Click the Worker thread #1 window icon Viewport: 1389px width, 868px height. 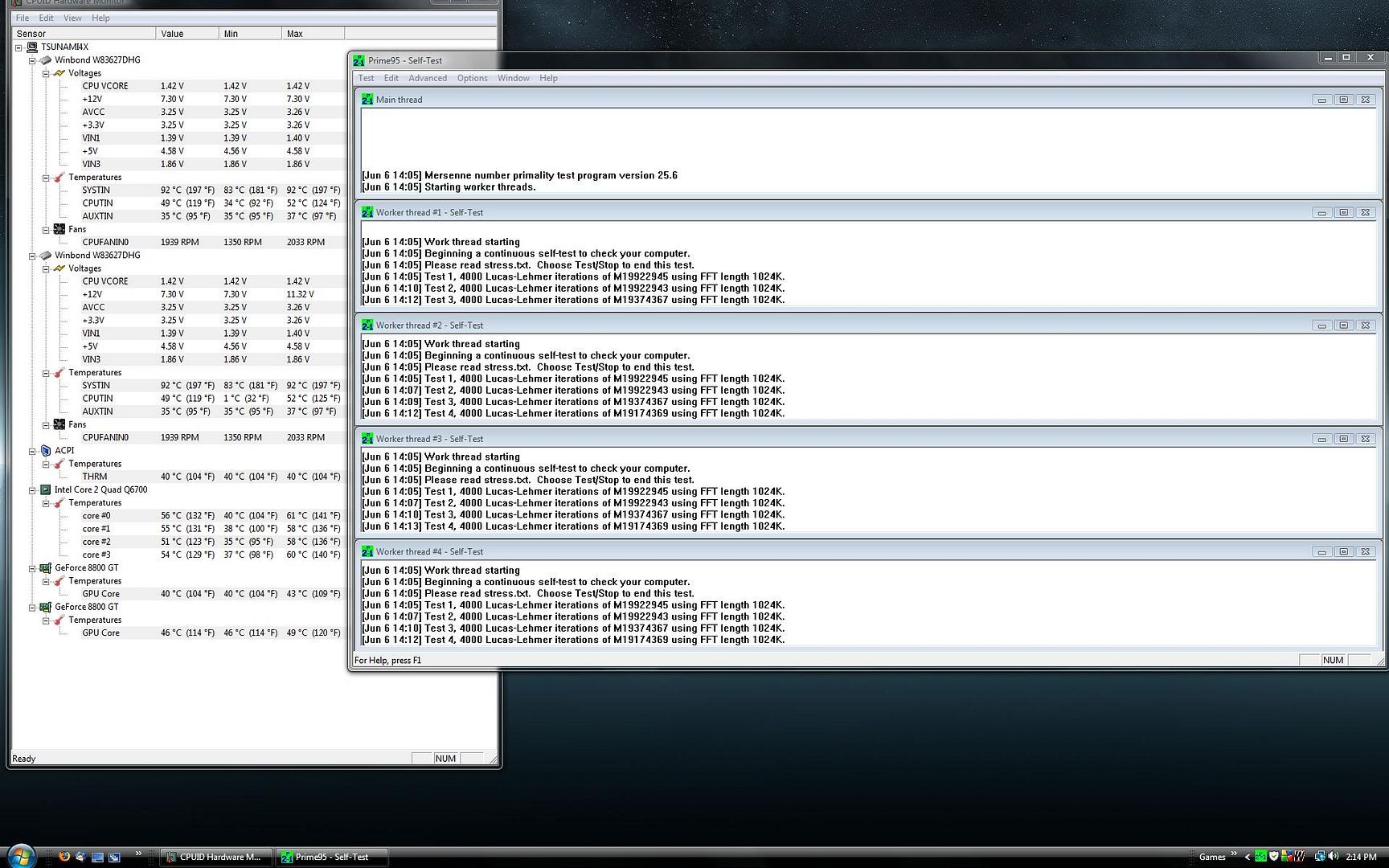[367, 212]
